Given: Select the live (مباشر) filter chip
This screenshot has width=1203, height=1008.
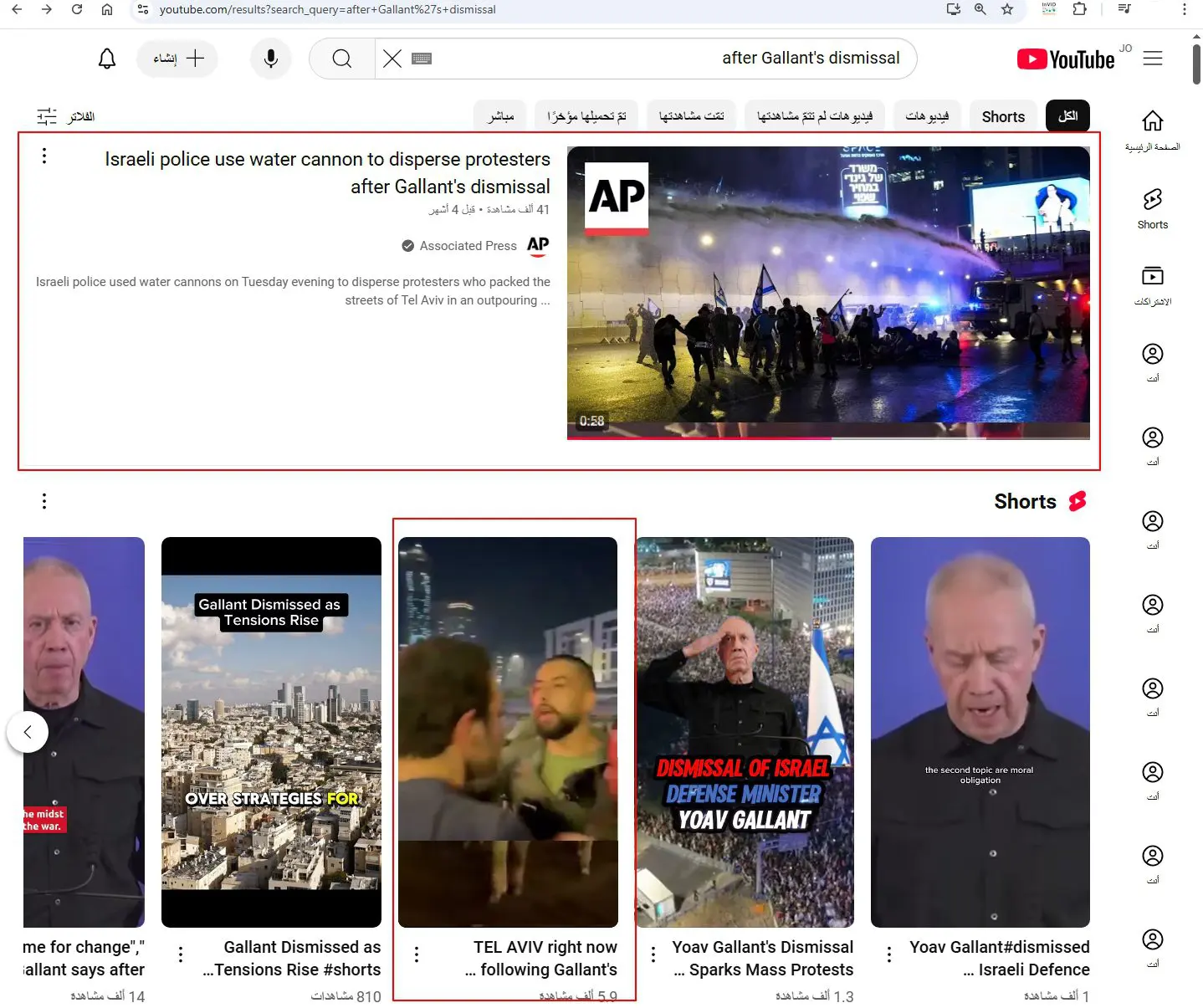Looking at the screenshot, I should (x=500, y=116).
